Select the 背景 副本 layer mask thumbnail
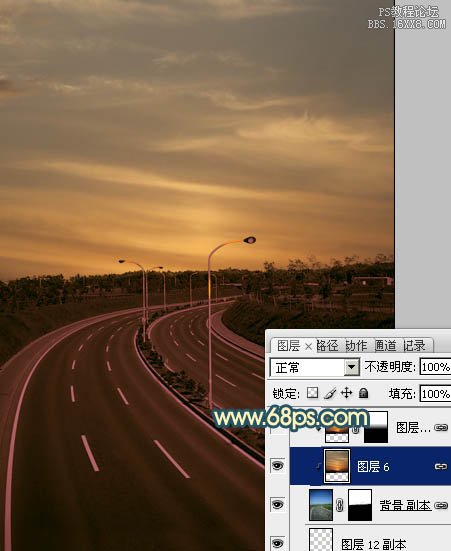This screenshot has height=551, width=451. coord(360,505)
